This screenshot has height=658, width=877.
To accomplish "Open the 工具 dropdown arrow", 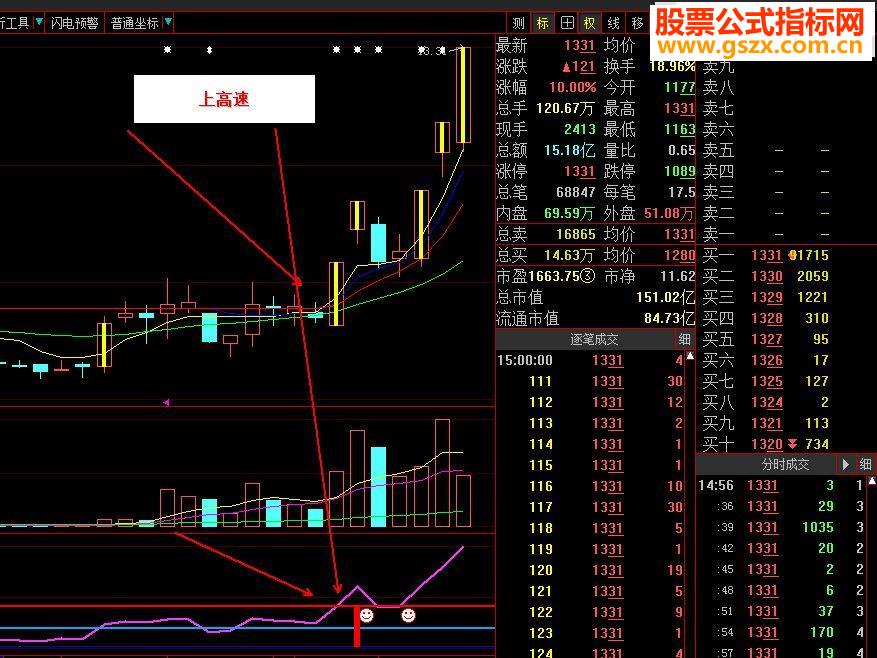I will 39,22.
